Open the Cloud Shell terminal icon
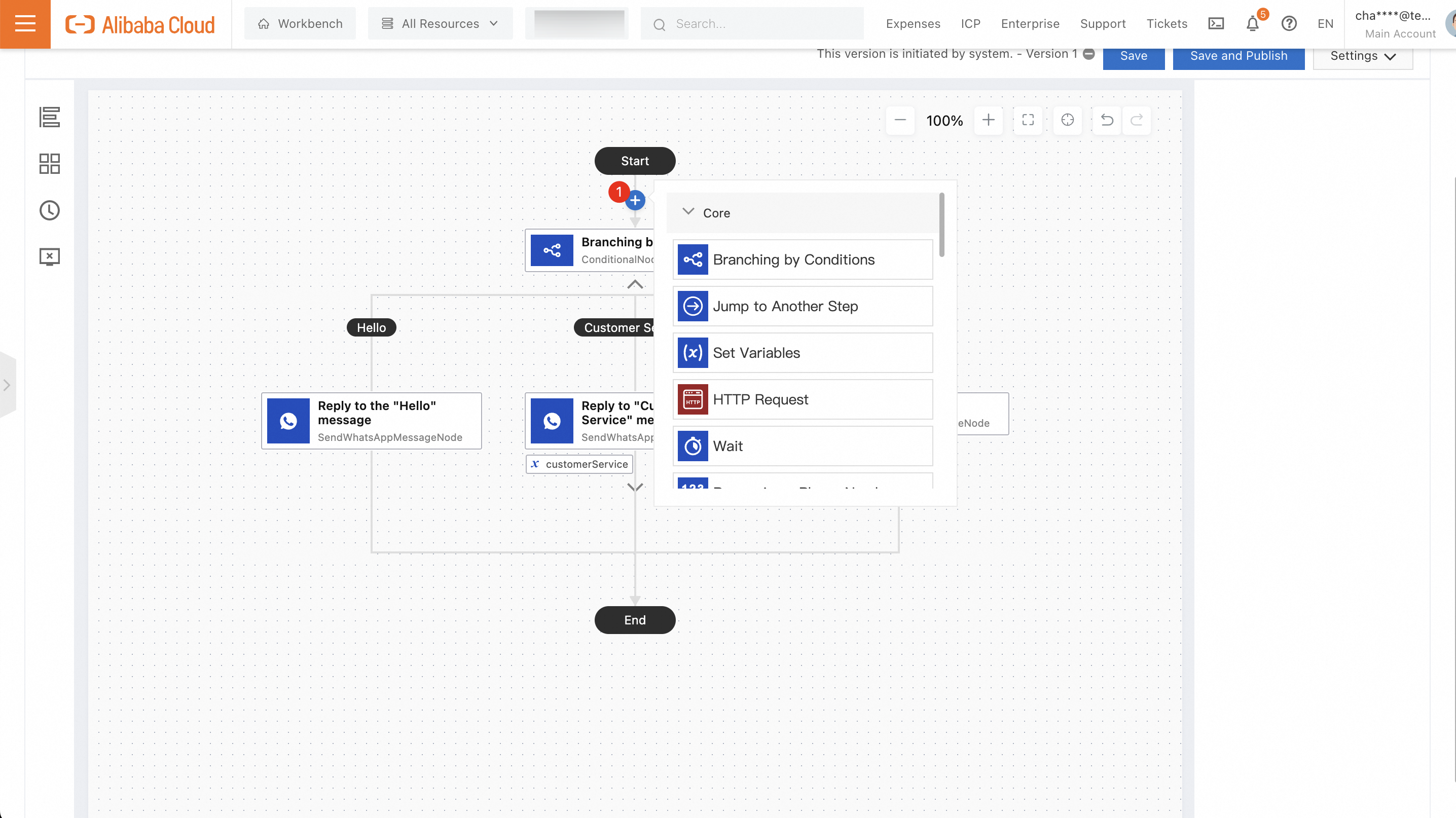 pos(1216,24)
